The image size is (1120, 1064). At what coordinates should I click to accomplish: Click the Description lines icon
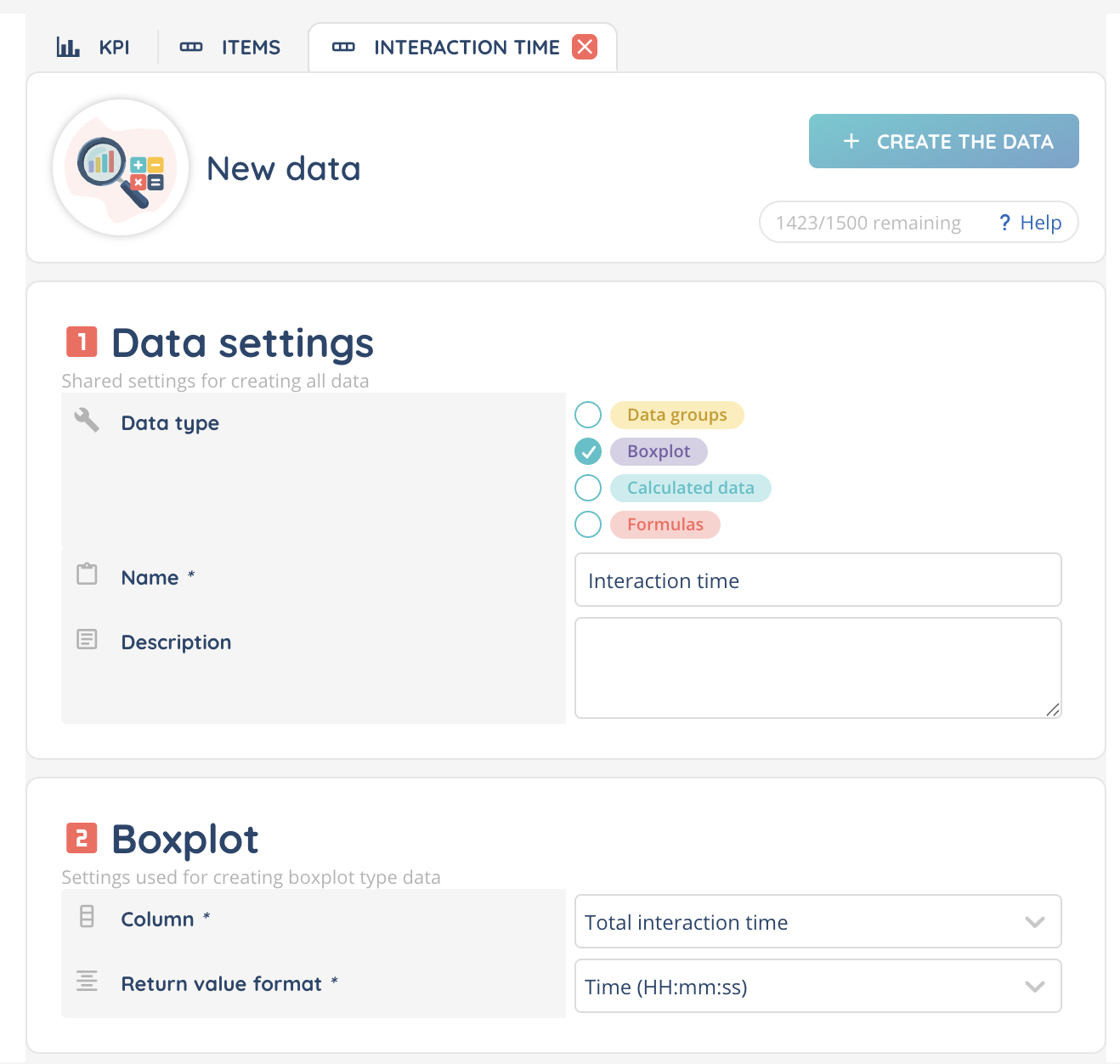87,639
